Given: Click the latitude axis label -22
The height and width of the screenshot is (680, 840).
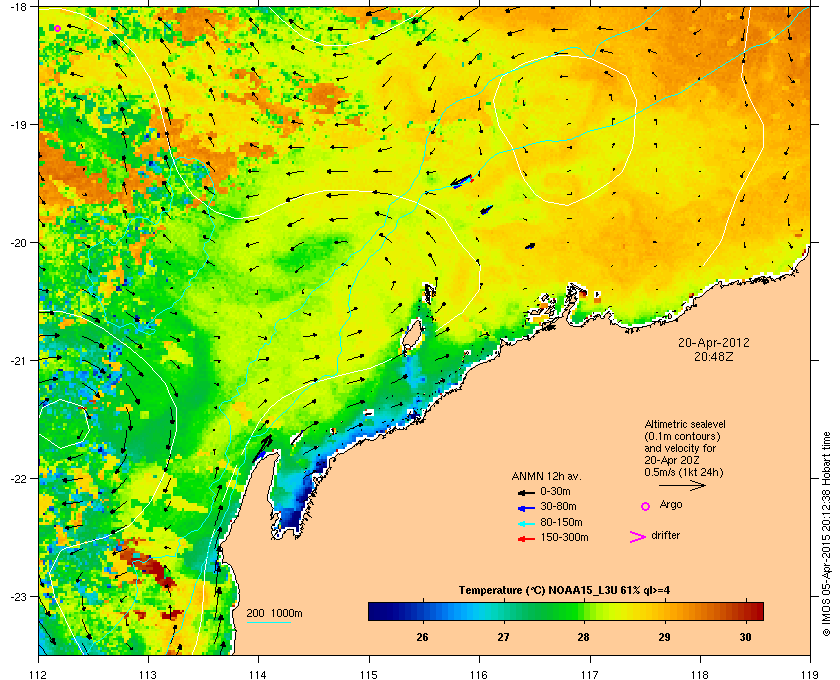Looking at the screenshot, I should pyautogui.click(x=18, y=479).
